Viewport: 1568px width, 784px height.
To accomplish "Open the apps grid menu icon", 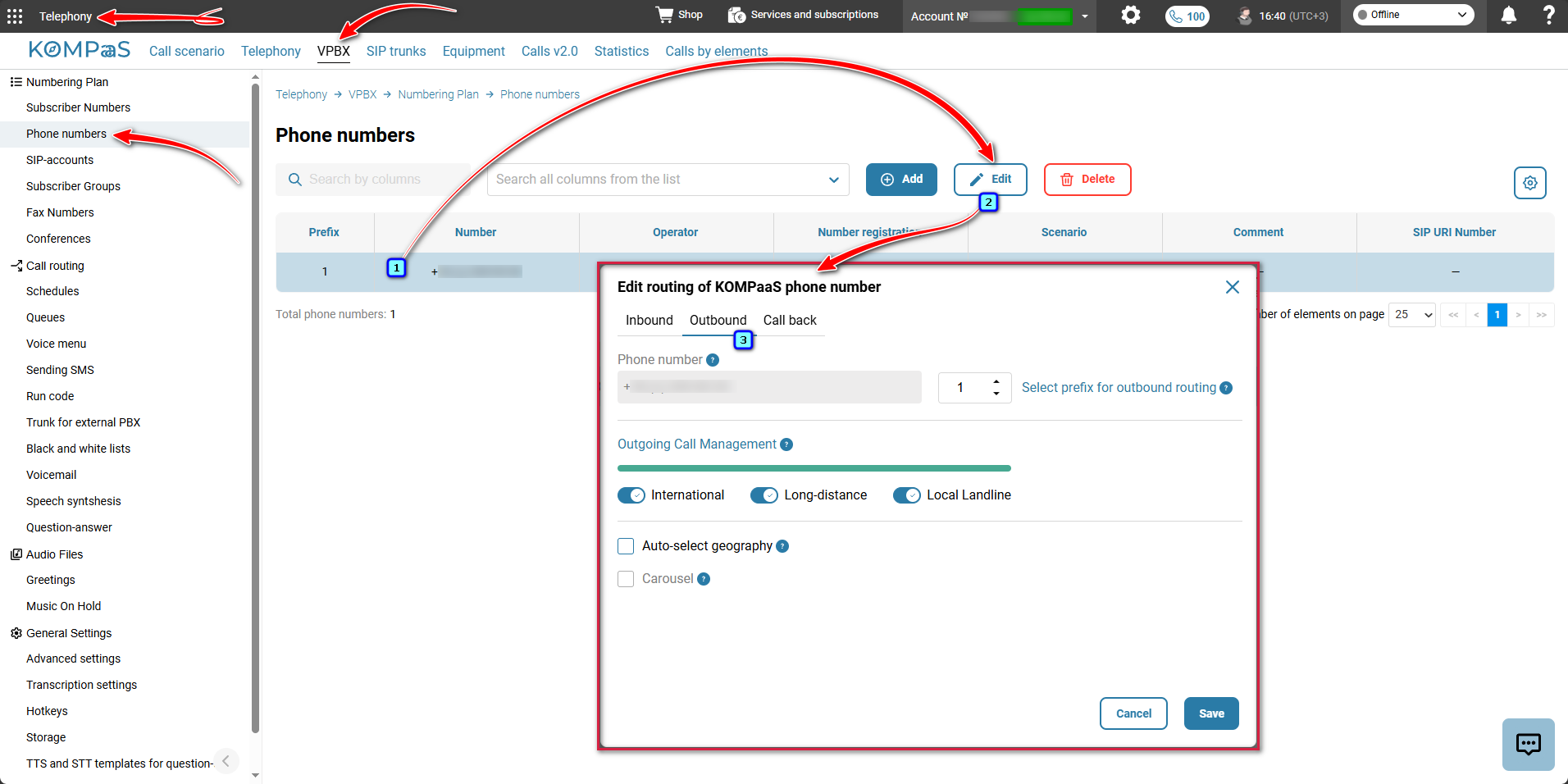I will click(15, 16).
